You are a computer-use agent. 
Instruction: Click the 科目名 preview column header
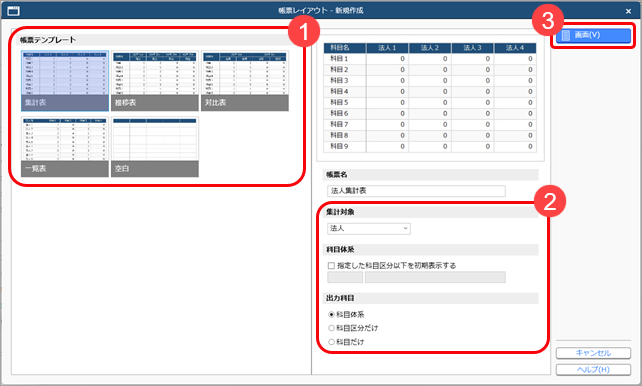(x=345, y=48)
